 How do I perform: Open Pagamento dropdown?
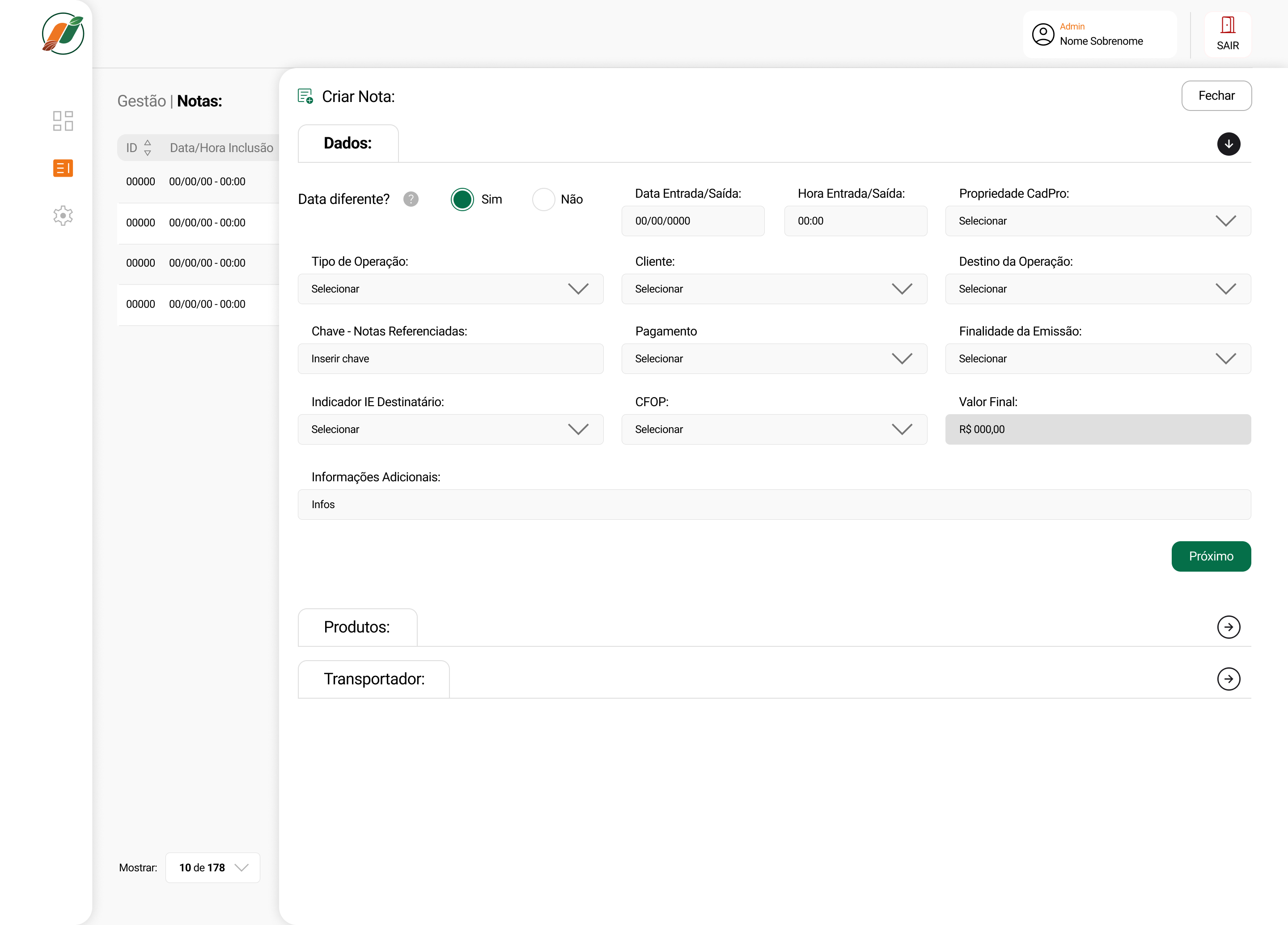[x=774, y=359]
